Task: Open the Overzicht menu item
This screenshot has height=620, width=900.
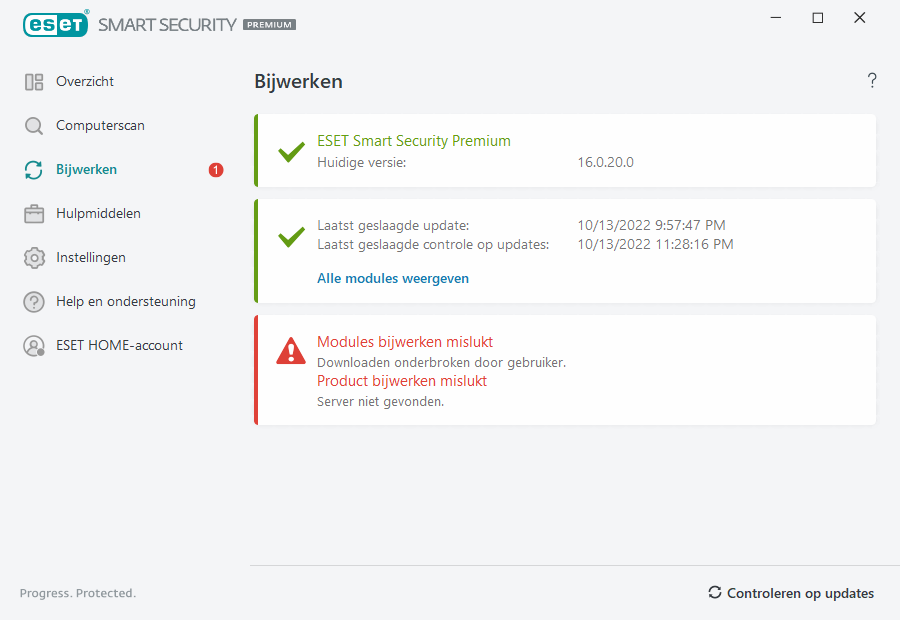Action: [85, 82]
